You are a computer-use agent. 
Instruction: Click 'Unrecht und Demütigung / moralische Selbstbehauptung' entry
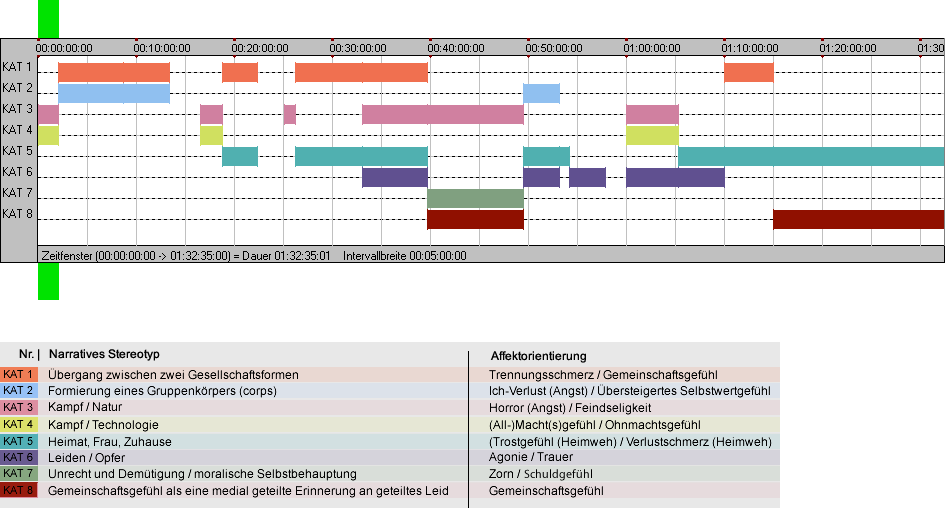[x=202, y=474]
